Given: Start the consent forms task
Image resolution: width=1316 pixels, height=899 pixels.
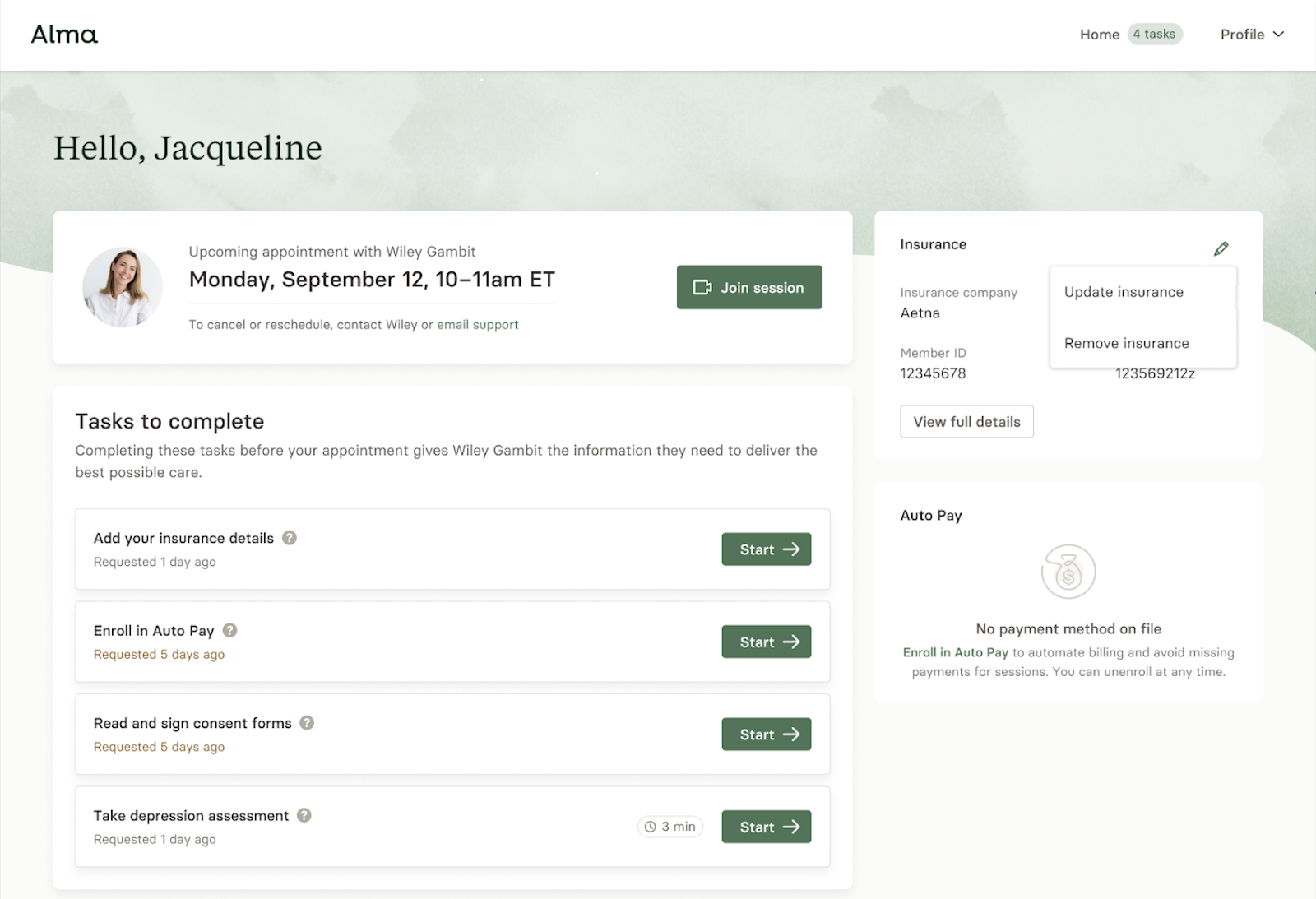Looking at the screenshot, I should tap(766, 734).
